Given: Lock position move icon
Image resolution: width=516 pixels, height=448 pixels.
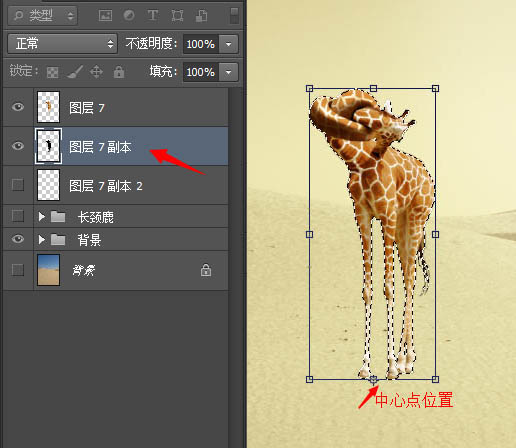Looking at the screenshot, I should pyautogui.click(x=96, y=72).
